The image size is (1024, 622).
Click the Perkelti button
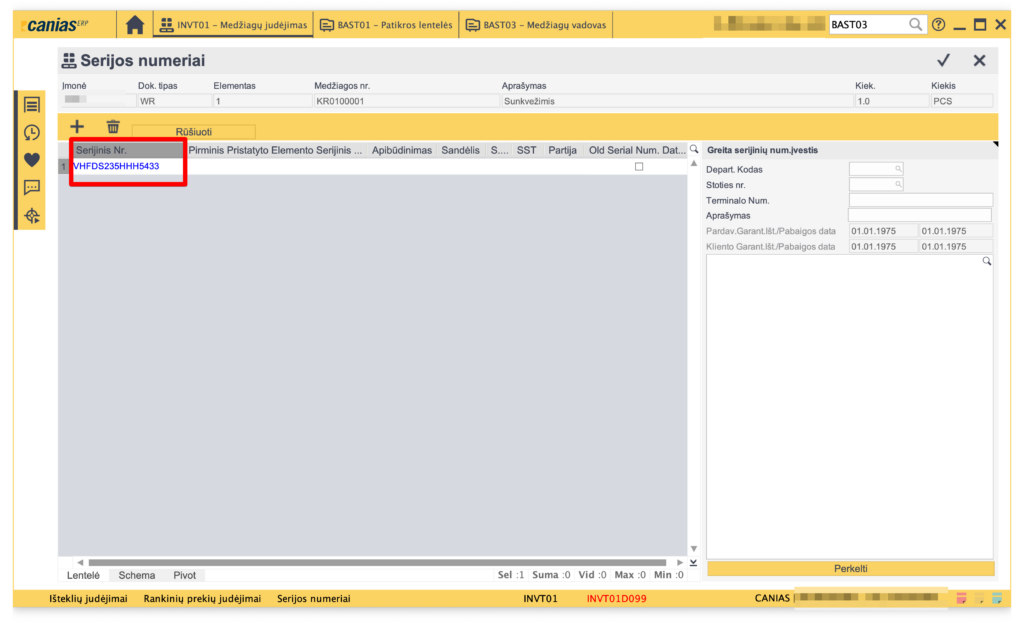pos(850,568)
